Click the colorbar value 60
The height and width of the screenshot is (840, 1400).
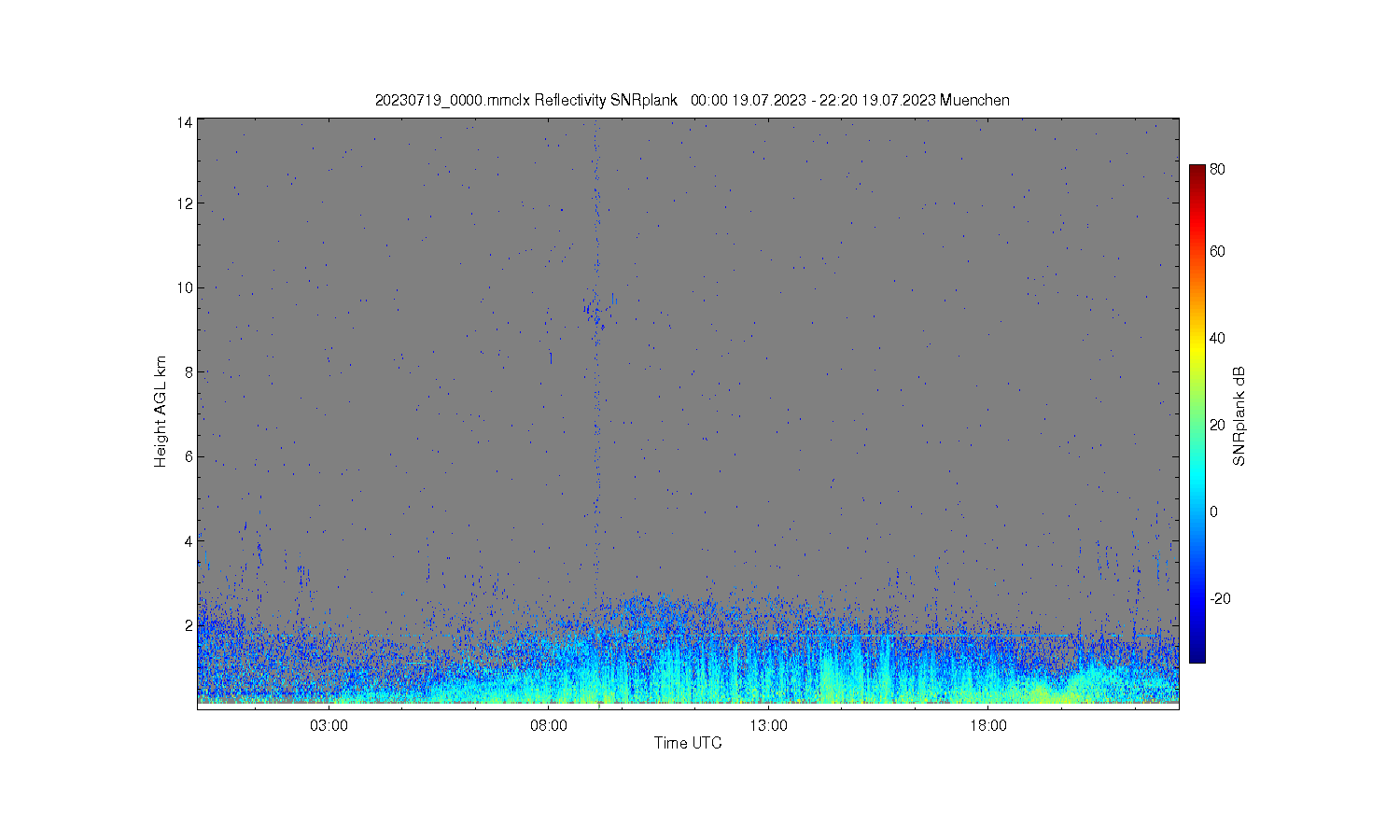point(1217,251)
